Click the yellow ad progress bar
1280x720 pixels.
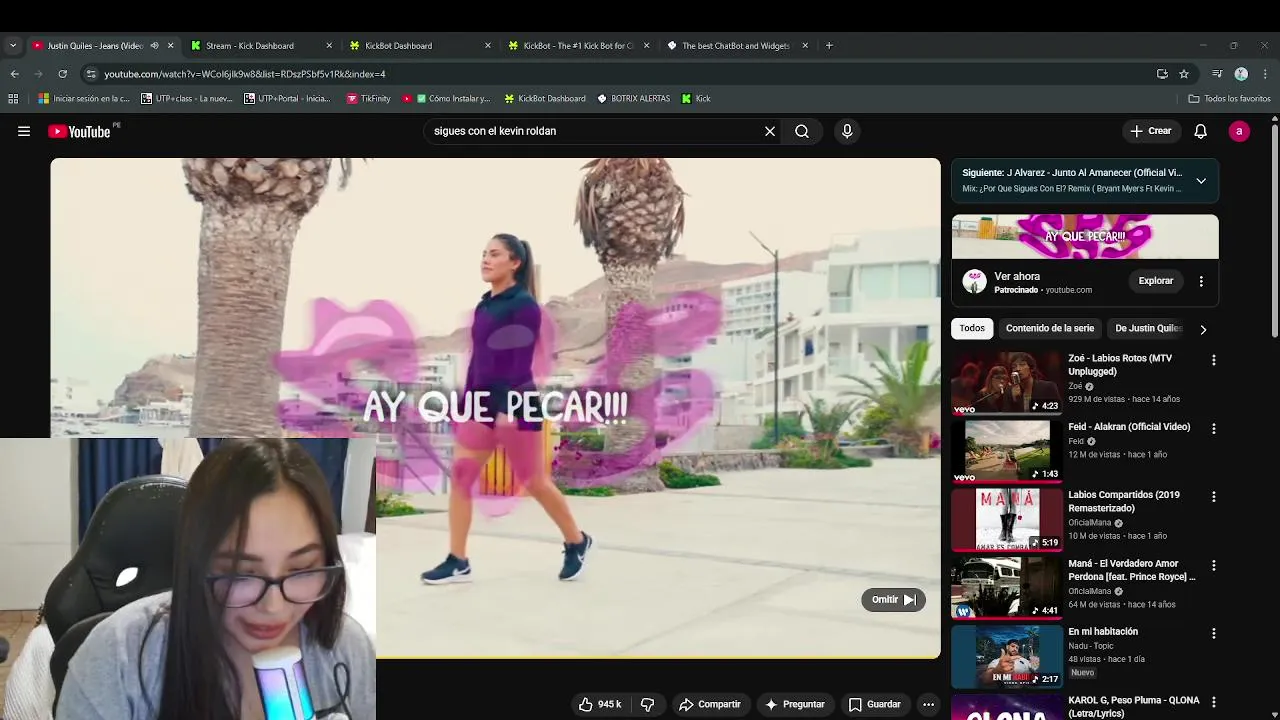click(658, 657)
